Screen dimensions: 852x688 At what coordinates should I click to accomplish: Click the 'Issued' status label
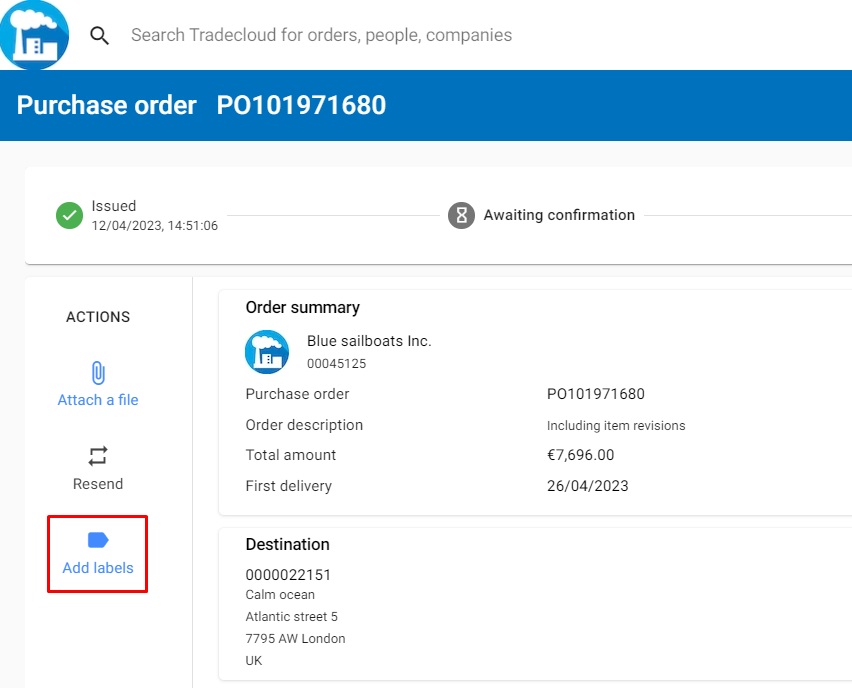click(x=114, y=206)
